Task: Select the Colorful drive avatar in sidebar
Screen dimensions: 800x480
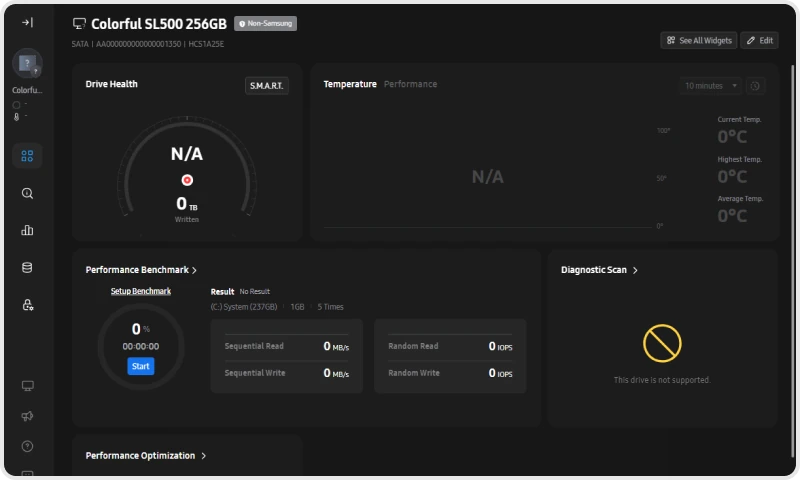Action: (27, 63)
